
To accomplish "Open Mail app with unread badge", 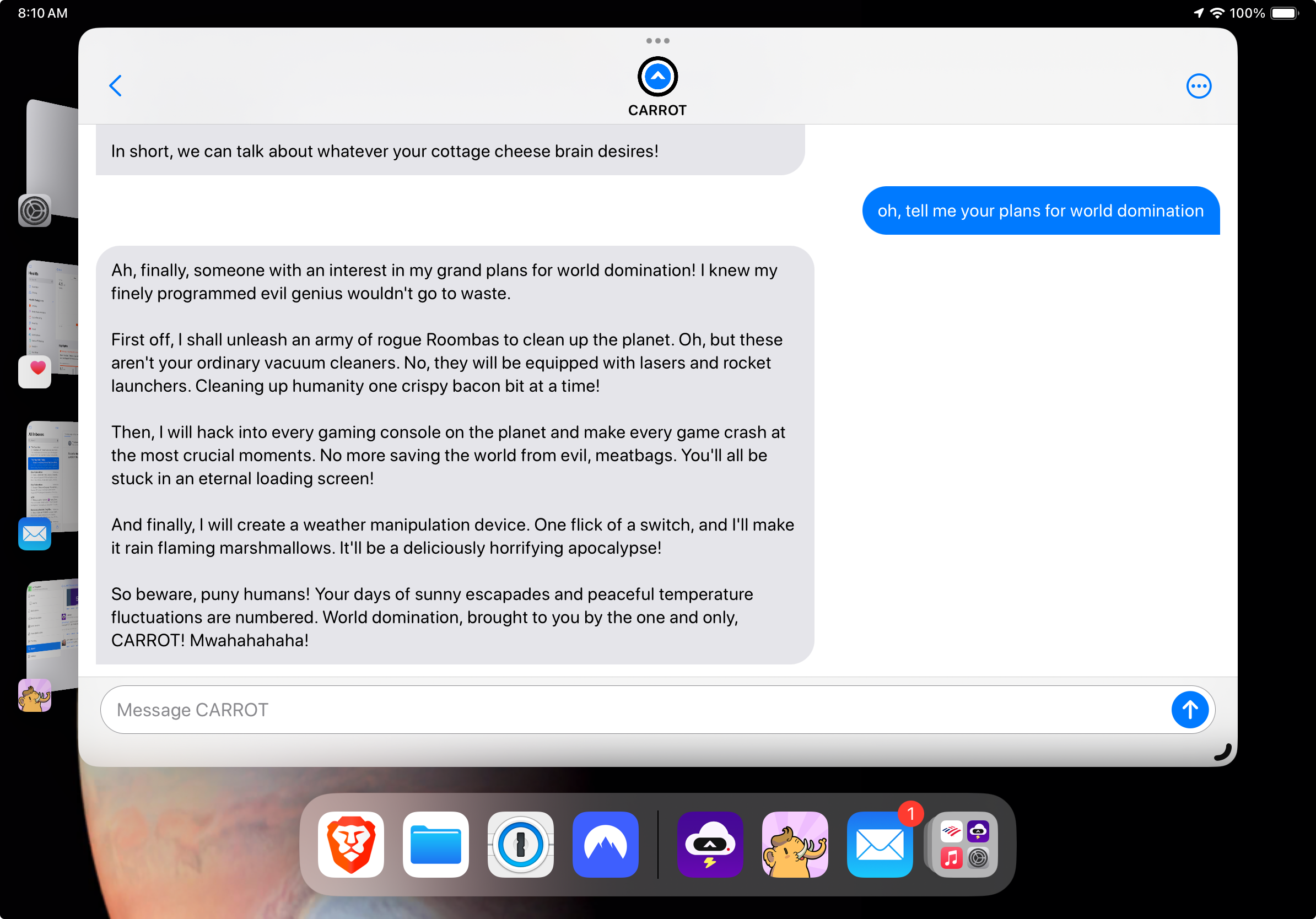I will [879, 844].
